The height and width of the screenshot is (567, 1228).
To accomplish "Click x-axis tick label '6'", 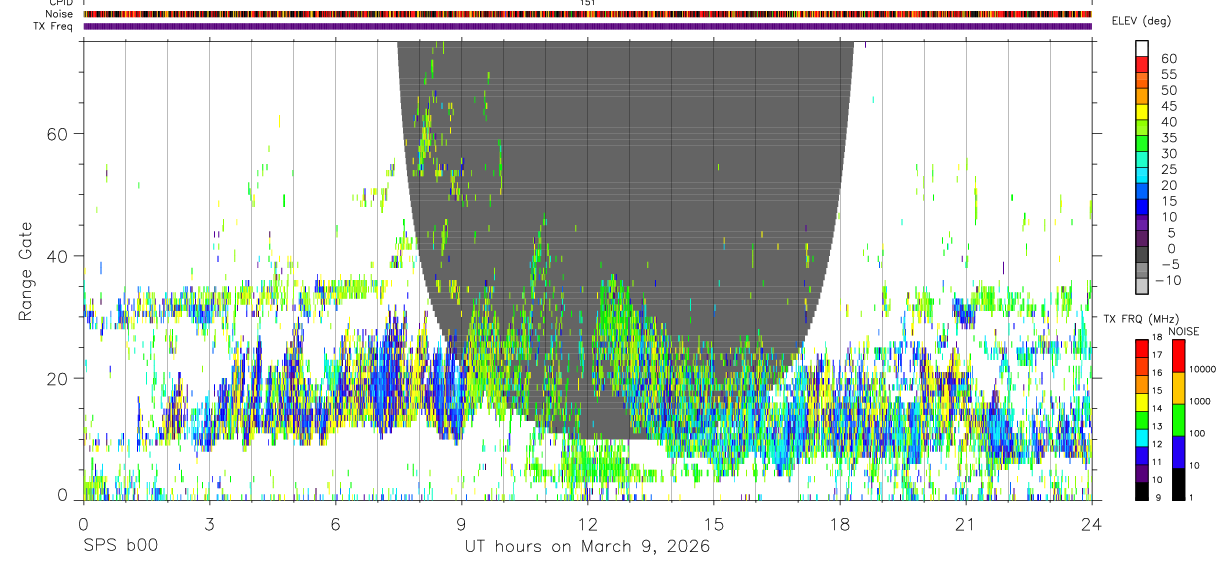I will [335, 524].
